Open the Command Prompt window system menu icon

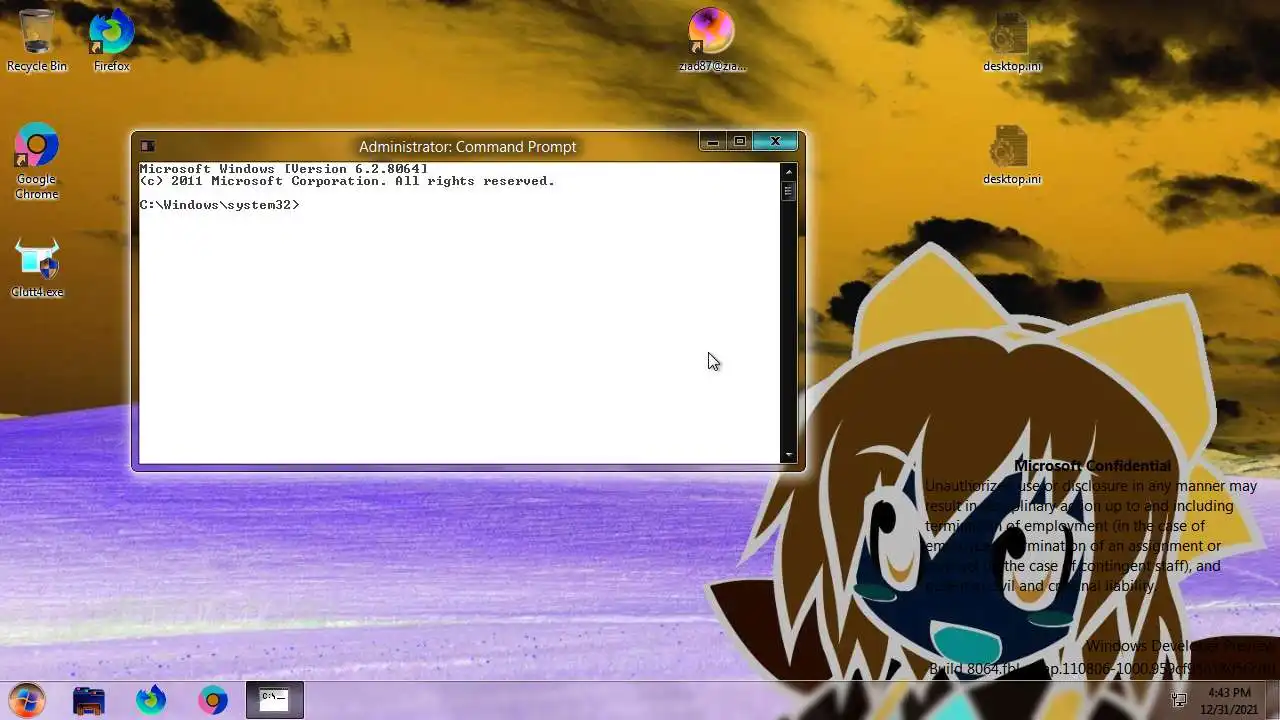[x=147, y=146]
